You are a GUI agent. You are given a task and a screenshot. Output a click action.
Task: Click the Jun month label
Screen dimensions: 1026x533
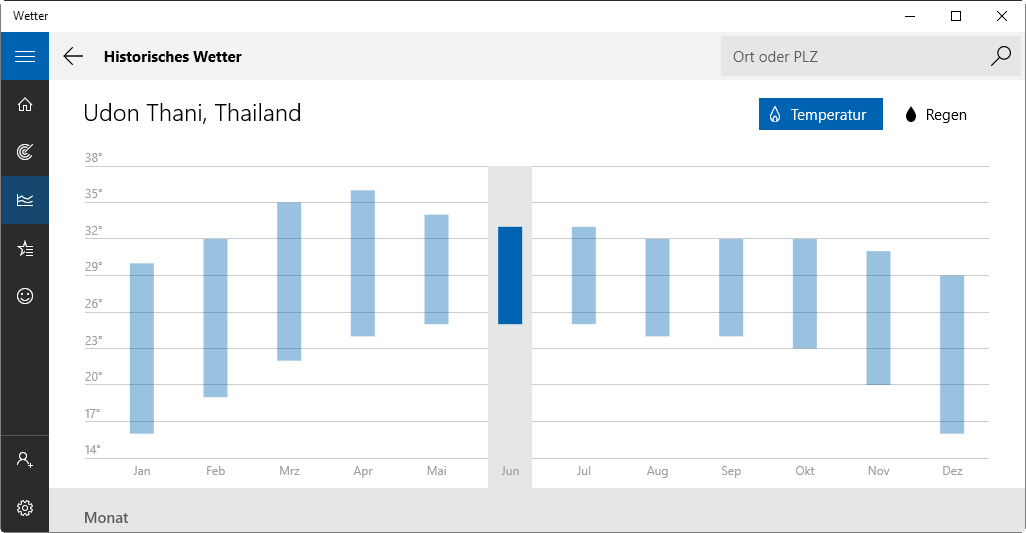[x=510, y=471]
